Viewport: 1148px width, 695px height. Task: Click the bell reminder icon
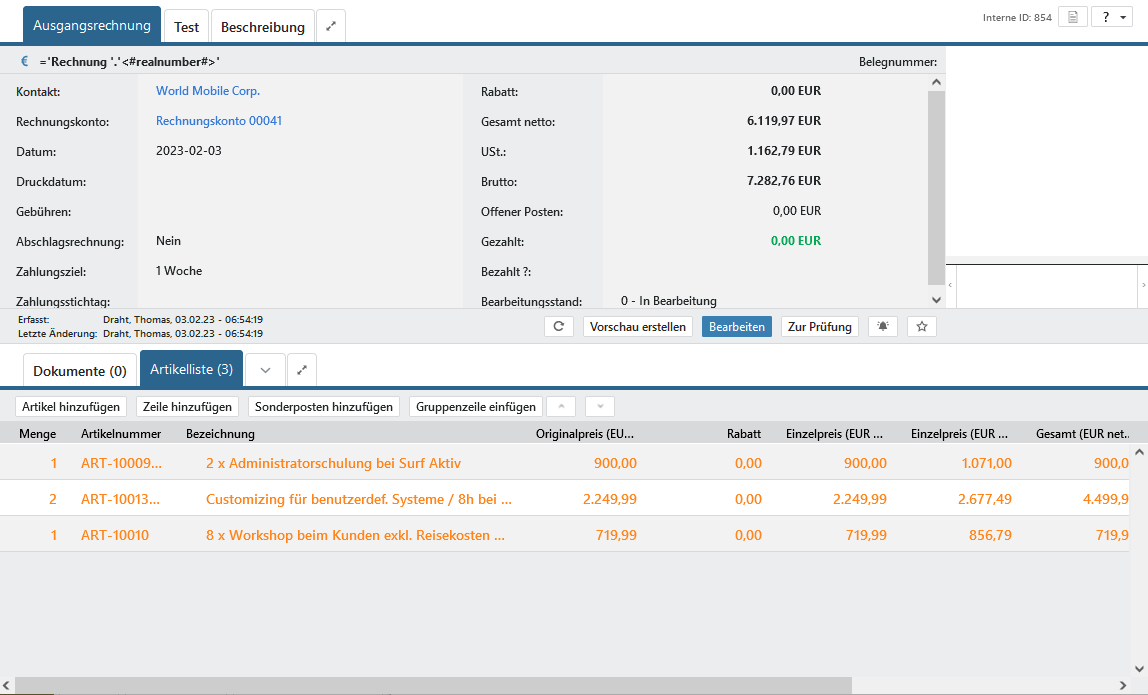coord(882,327)
